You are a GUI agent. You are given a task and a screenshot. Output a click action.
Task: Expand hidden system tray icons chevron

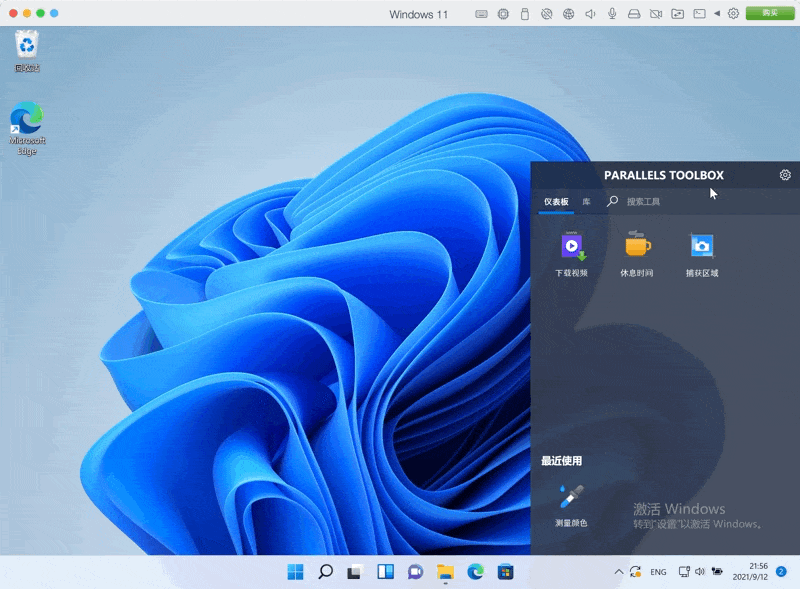(619, 572)
